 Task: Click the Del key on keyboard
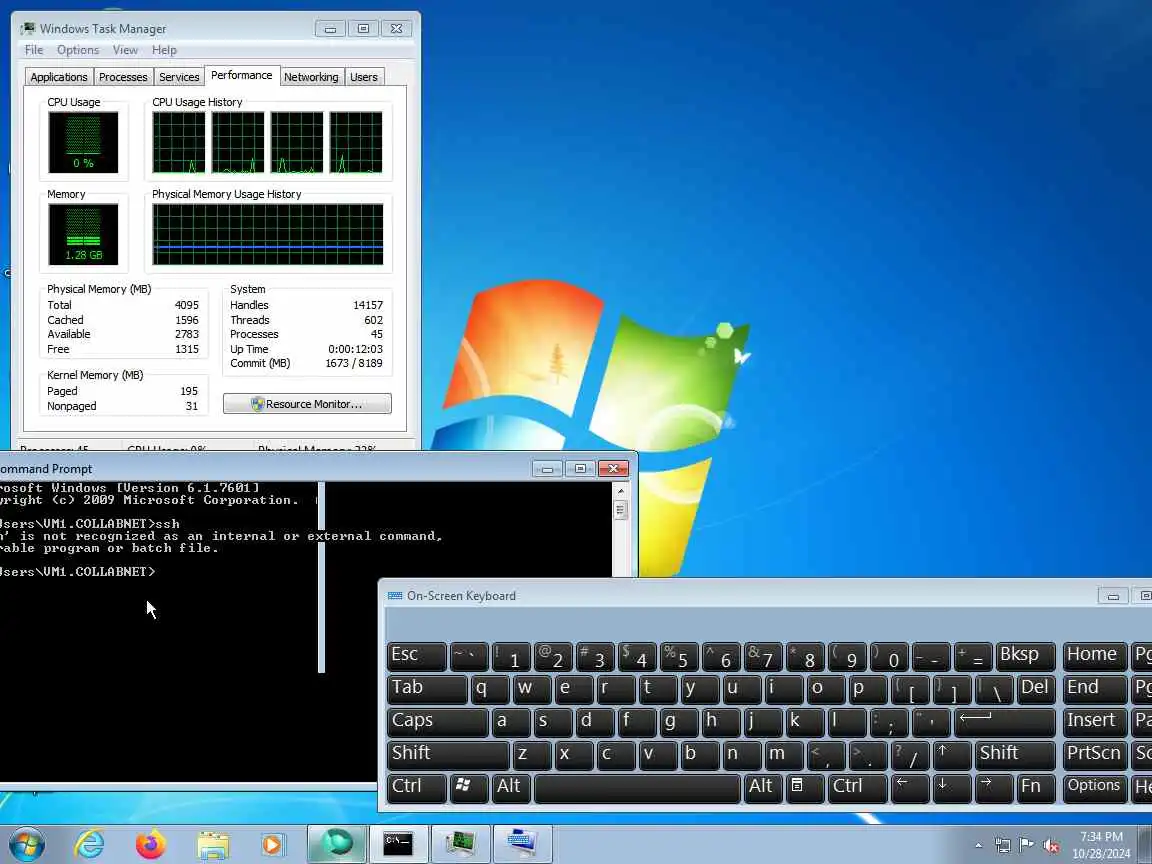[1036, 689]
